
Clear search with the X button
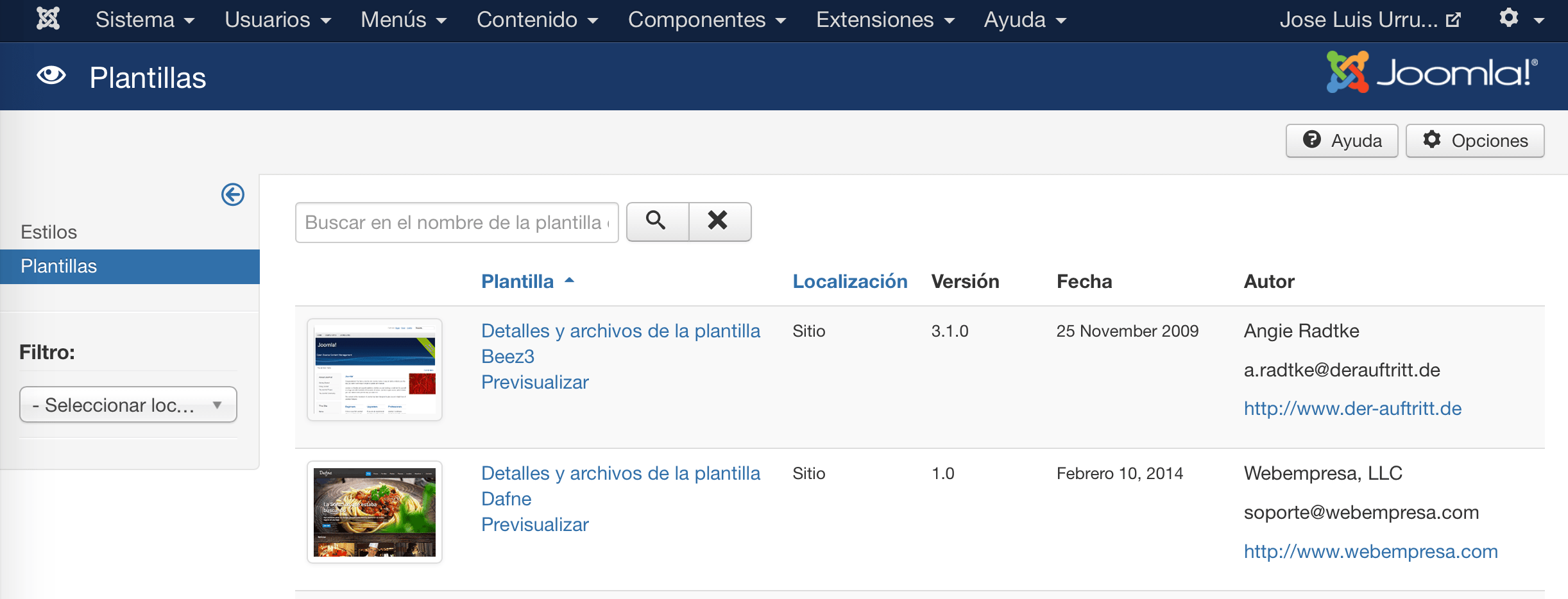pos(719,222)
